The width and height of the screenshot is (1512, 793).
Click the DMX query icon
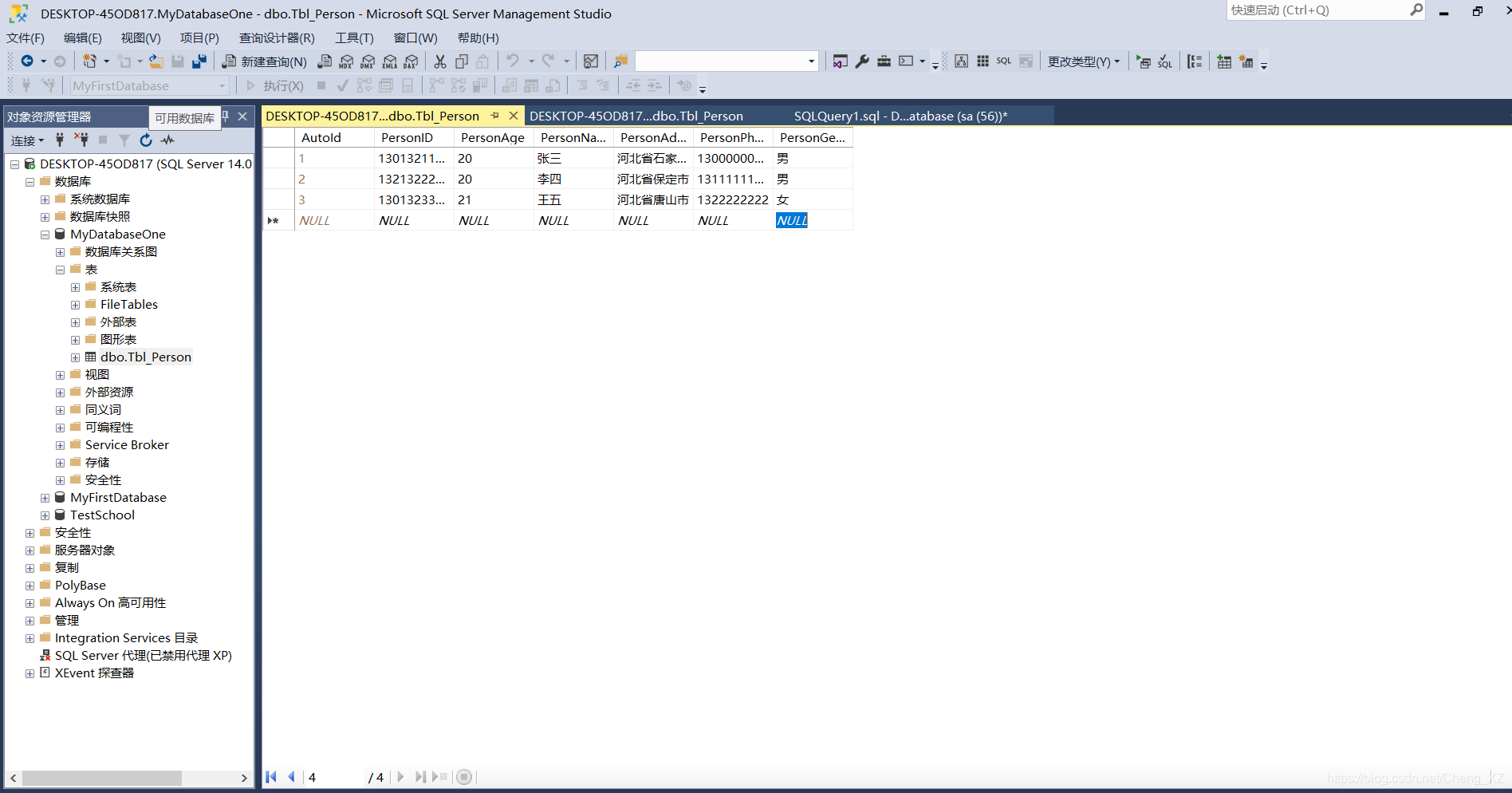point(368,61)
